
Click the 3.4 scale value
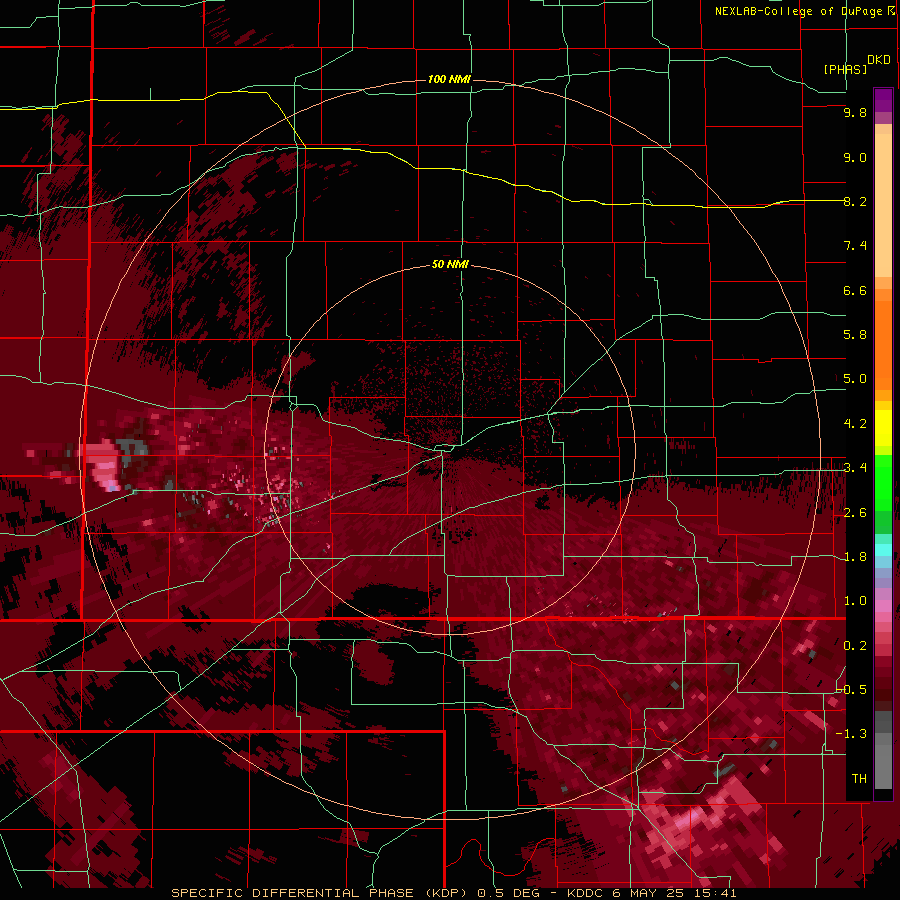(855, 468)
